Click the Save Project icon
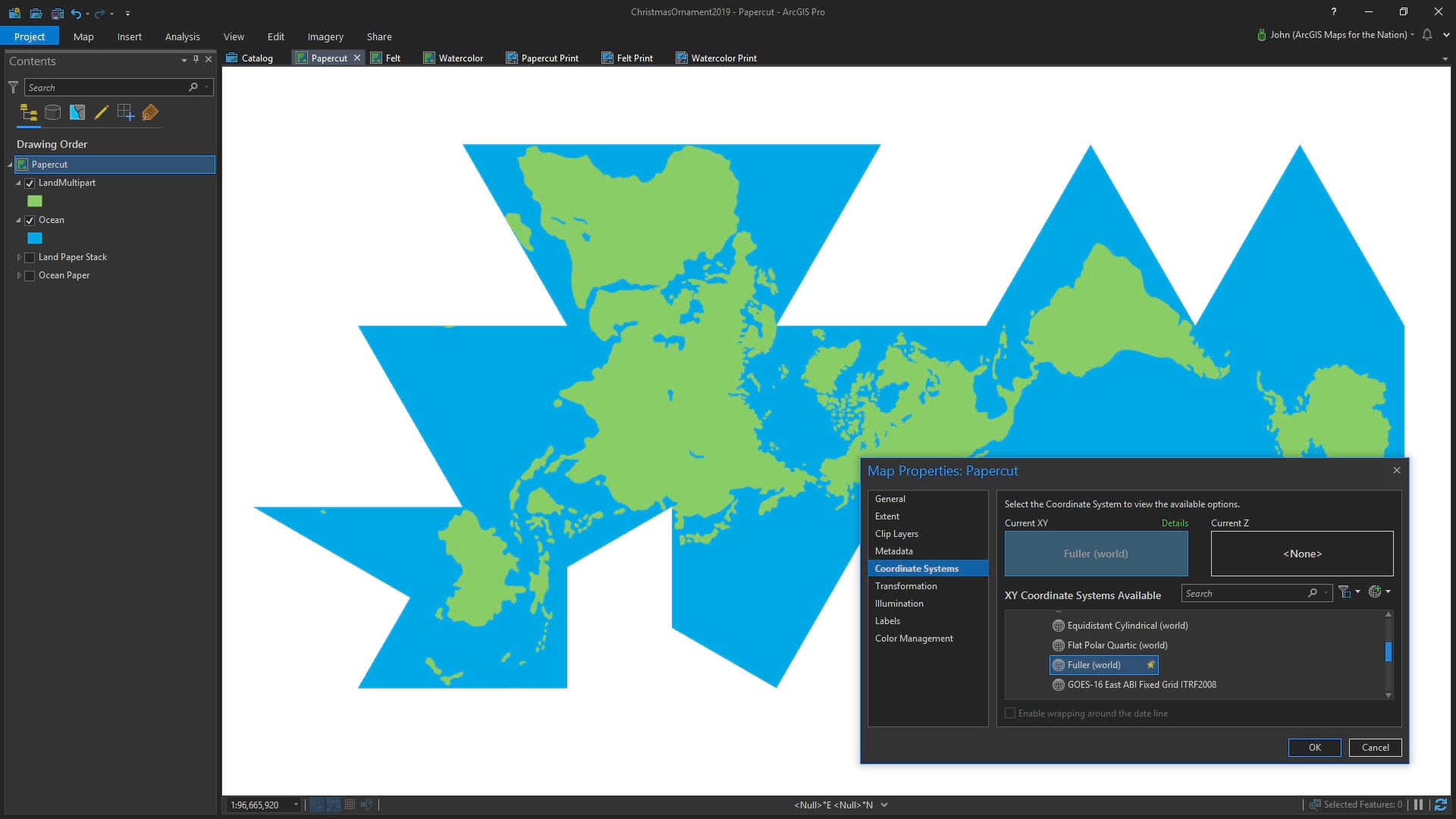Viewport: 1456px width, 819px height. tap(57, 13)
